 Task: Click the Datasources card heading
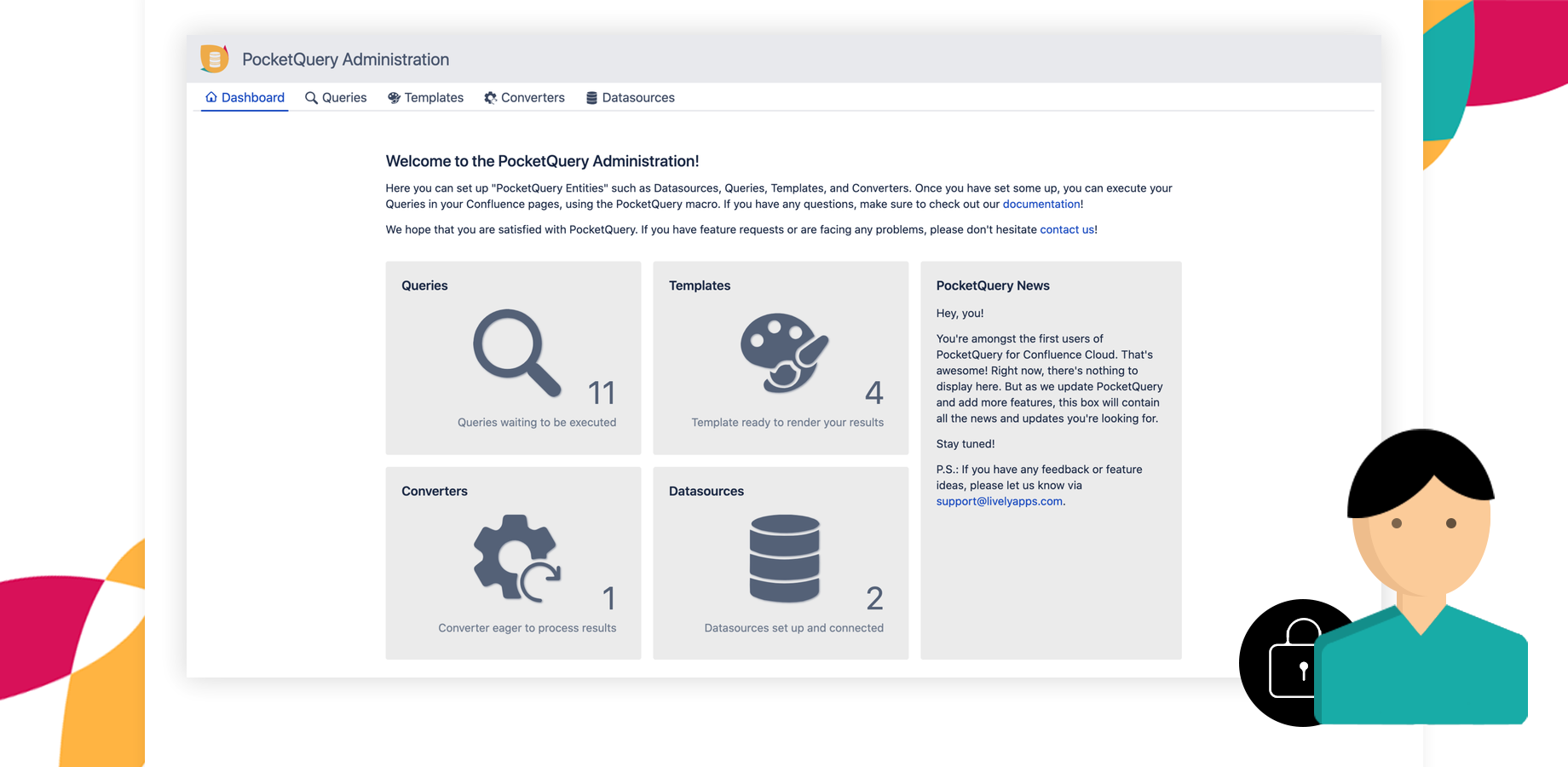click(706, 492)
